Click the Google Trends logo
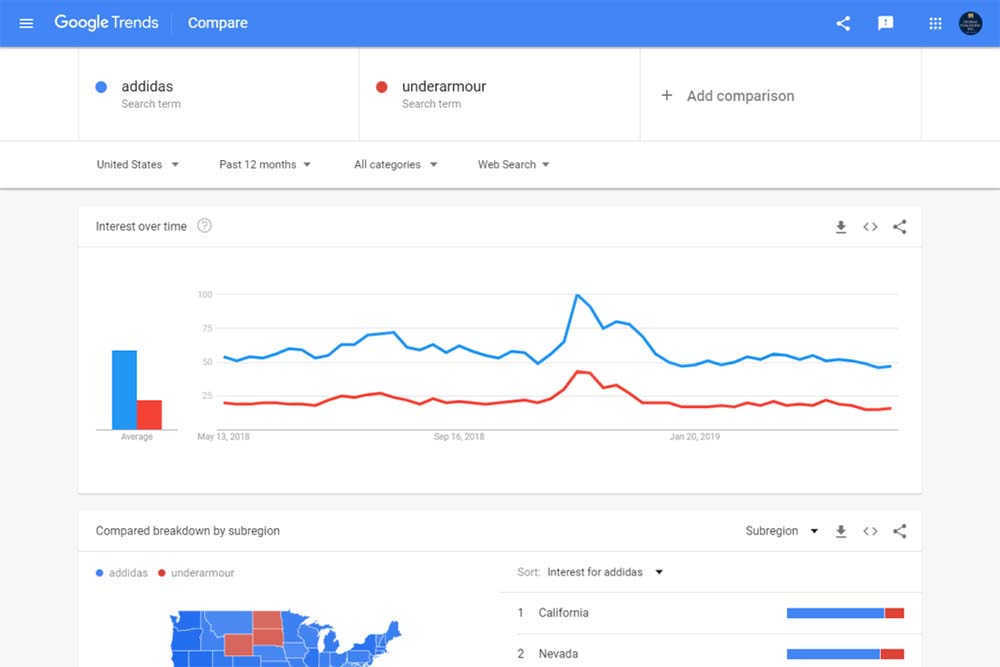 pos(107,22)
